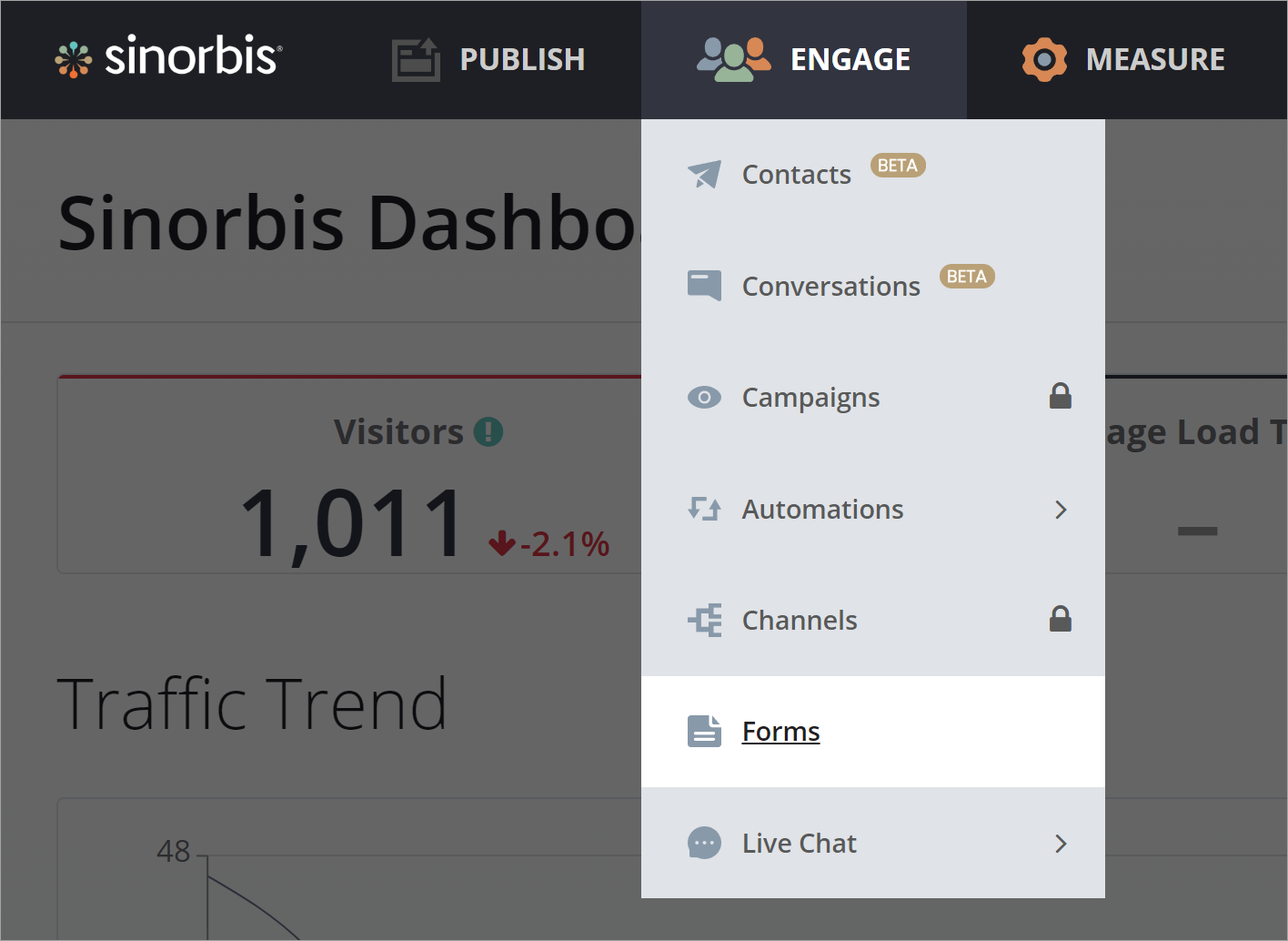Click the Visitors info icon
Viewport: 1288px width, 941px height.
point(488,432)
